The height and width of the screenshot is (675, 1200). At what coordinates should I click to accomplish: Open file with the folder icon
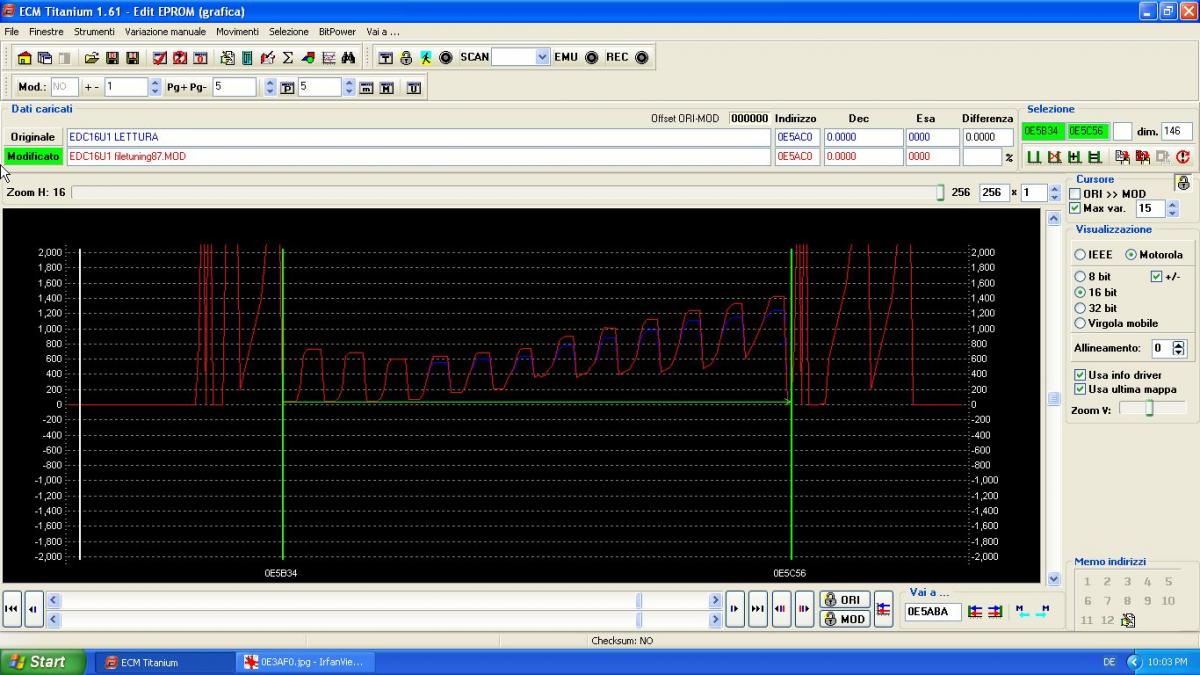point(91,58)
